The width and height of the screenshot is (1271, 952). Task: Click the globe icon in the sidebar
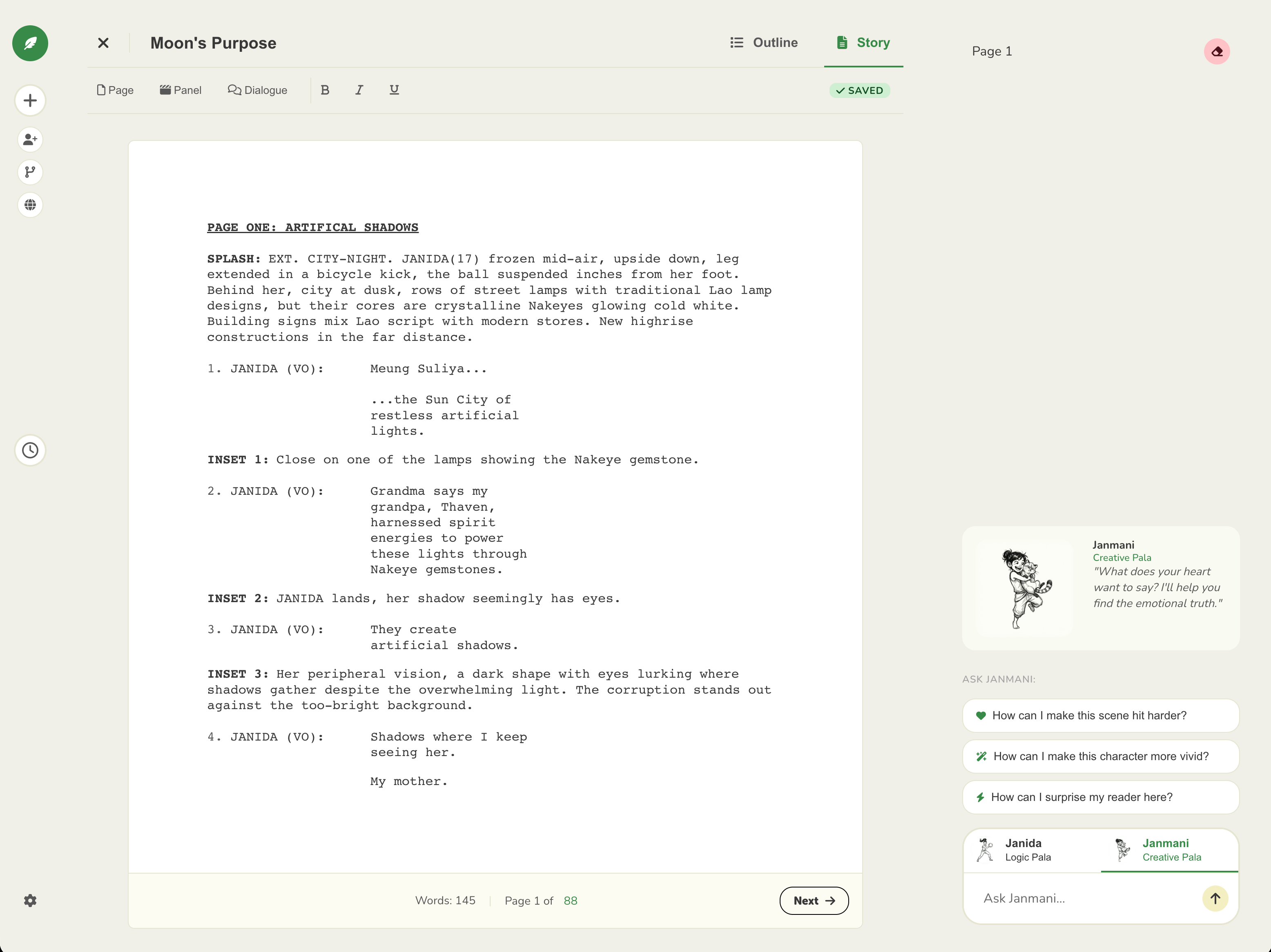tap(30, 205)
